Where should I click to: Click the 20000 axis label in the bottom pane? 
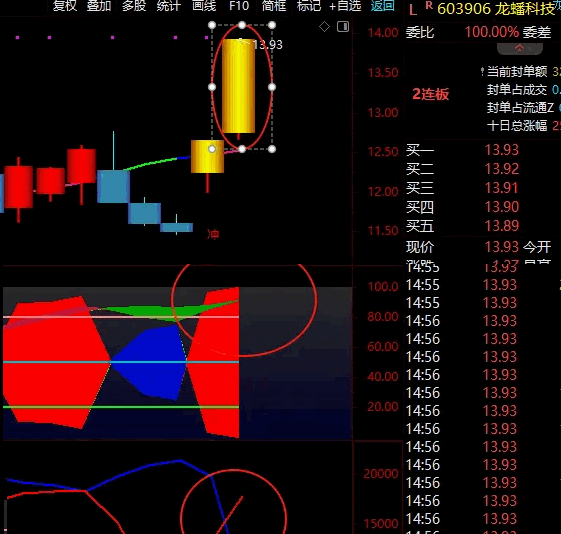tap(381, 474)
